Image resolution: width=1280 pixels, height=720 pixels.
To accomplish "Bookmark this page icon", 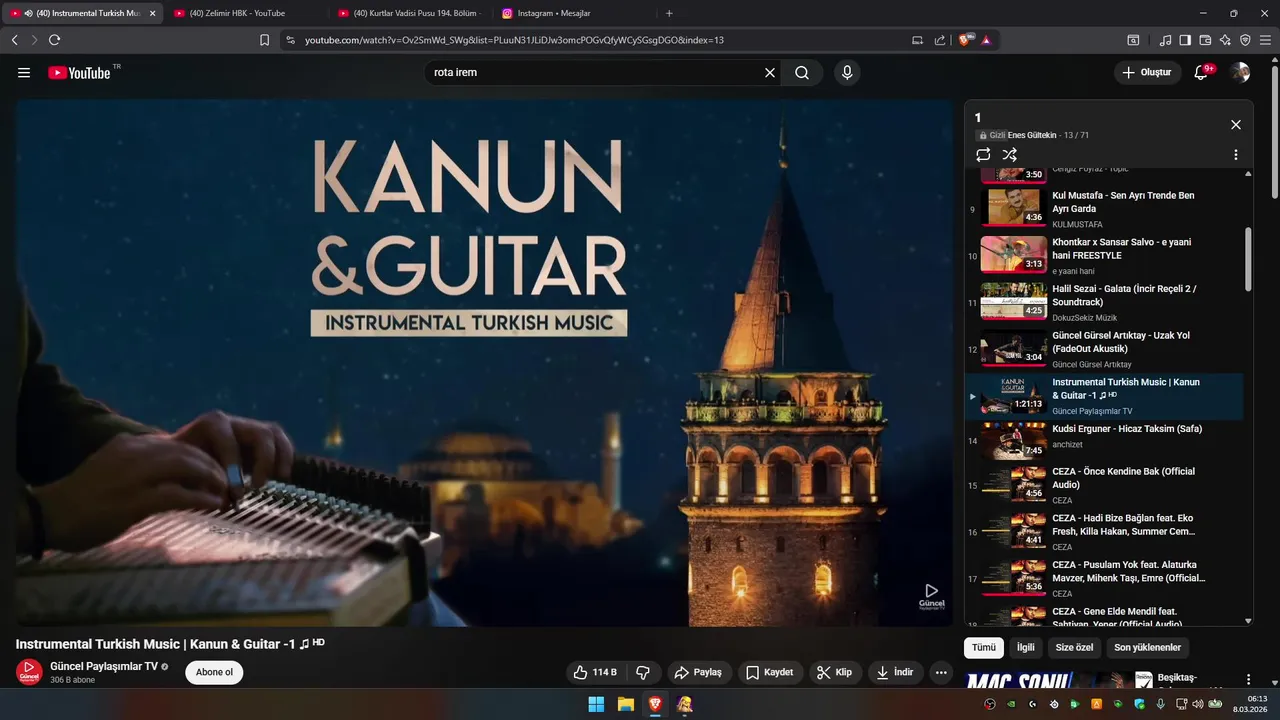I will [x=265, y=40].
